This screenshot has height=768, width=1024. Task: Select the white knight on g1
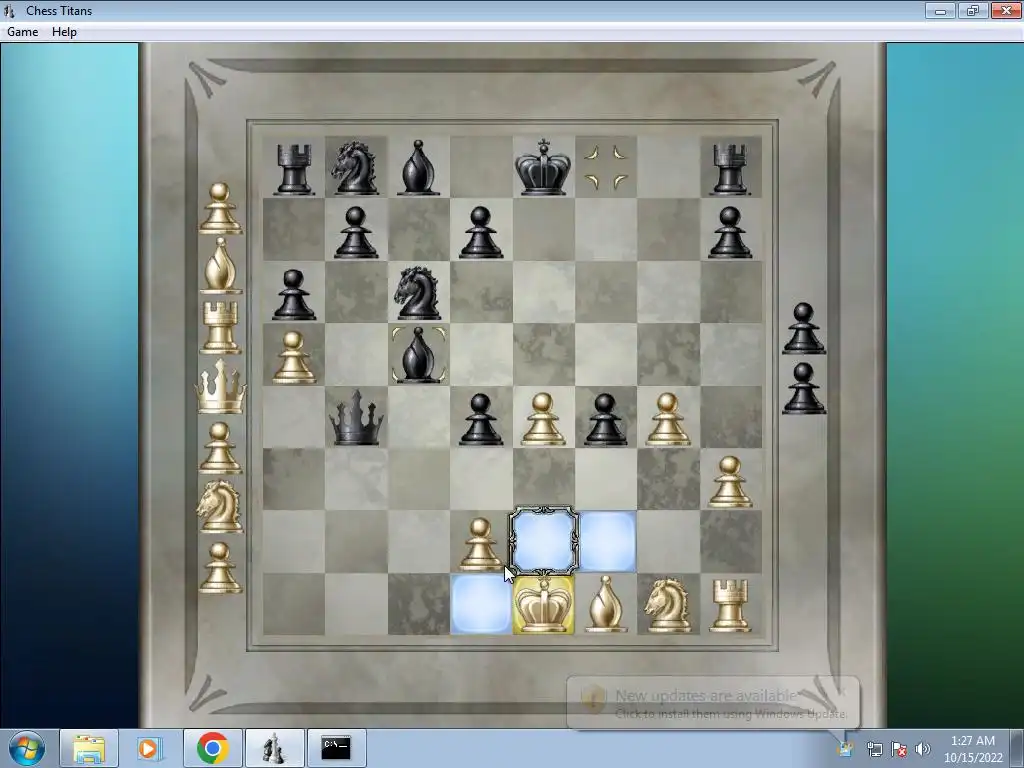667,605
